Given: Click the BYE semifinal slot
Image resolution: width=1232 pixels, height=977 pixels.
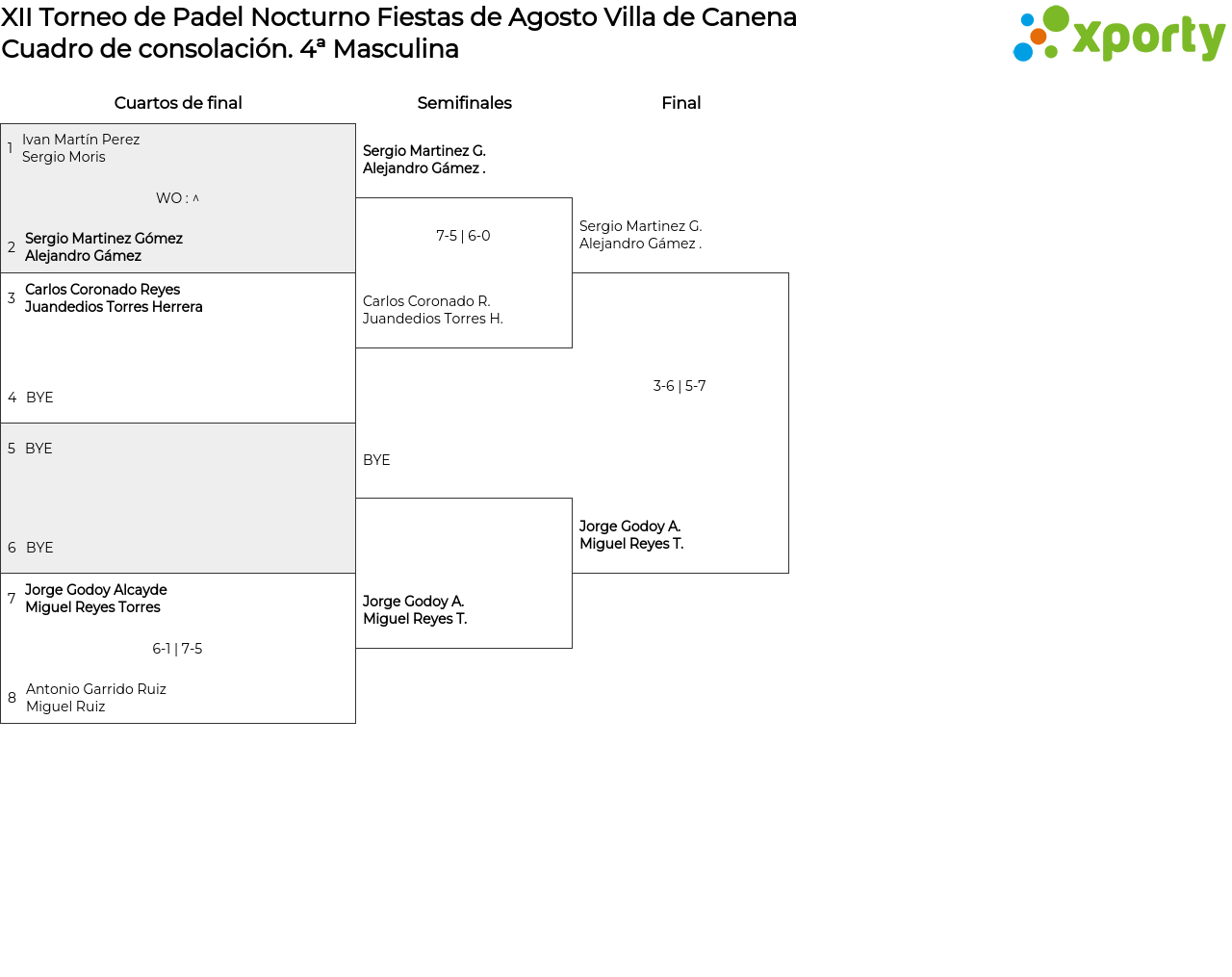Looking at the screenshot, I should (x=376, y=460).
